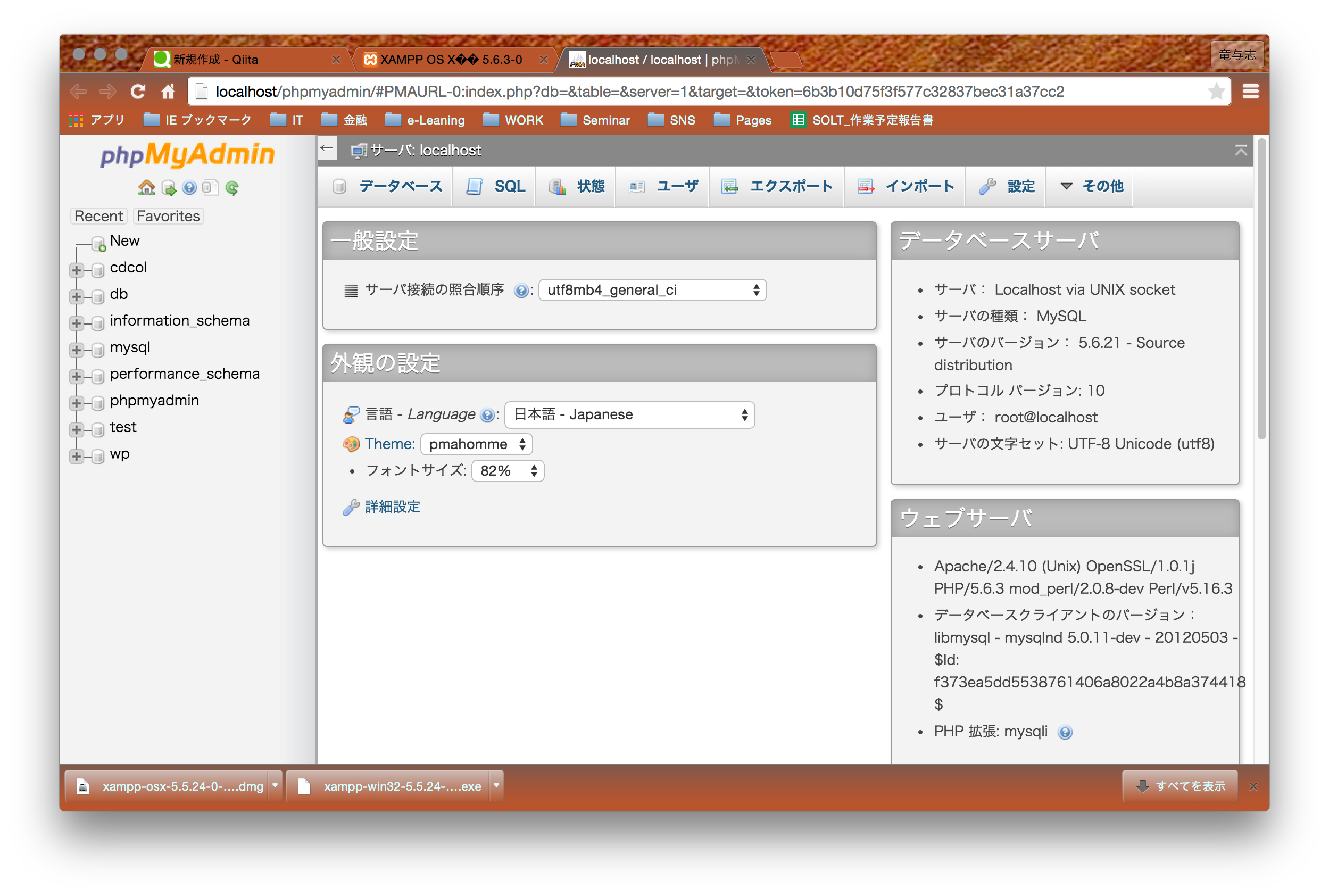The image size is (1329, 896).
Task: Click the help icon next to PHP mysqli
Action: (1065, 732)
